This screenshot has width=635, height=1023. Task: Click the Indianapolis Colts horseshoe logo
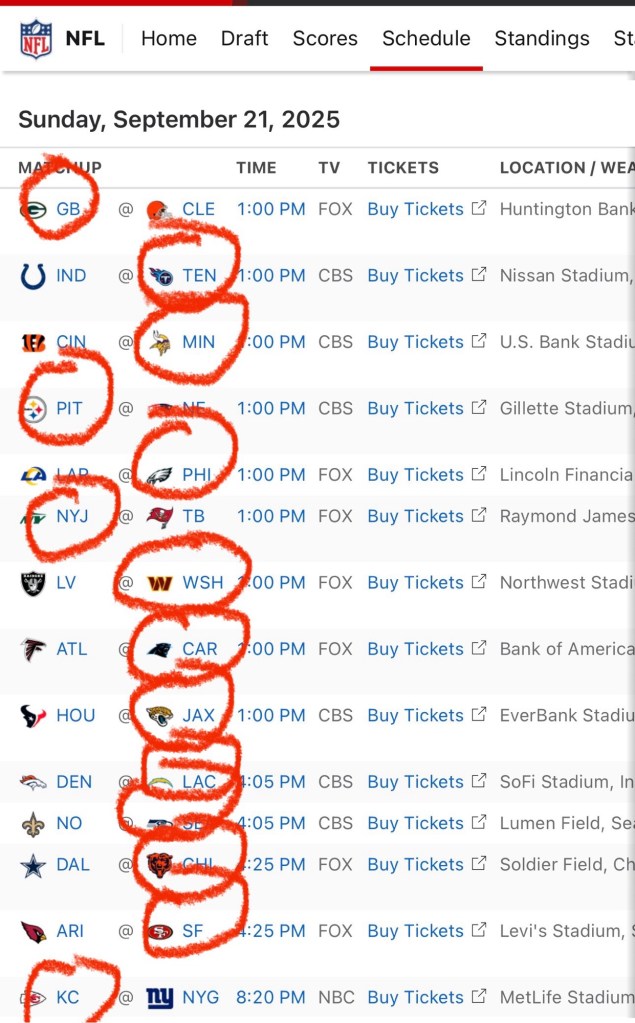[x=33, y=276]
